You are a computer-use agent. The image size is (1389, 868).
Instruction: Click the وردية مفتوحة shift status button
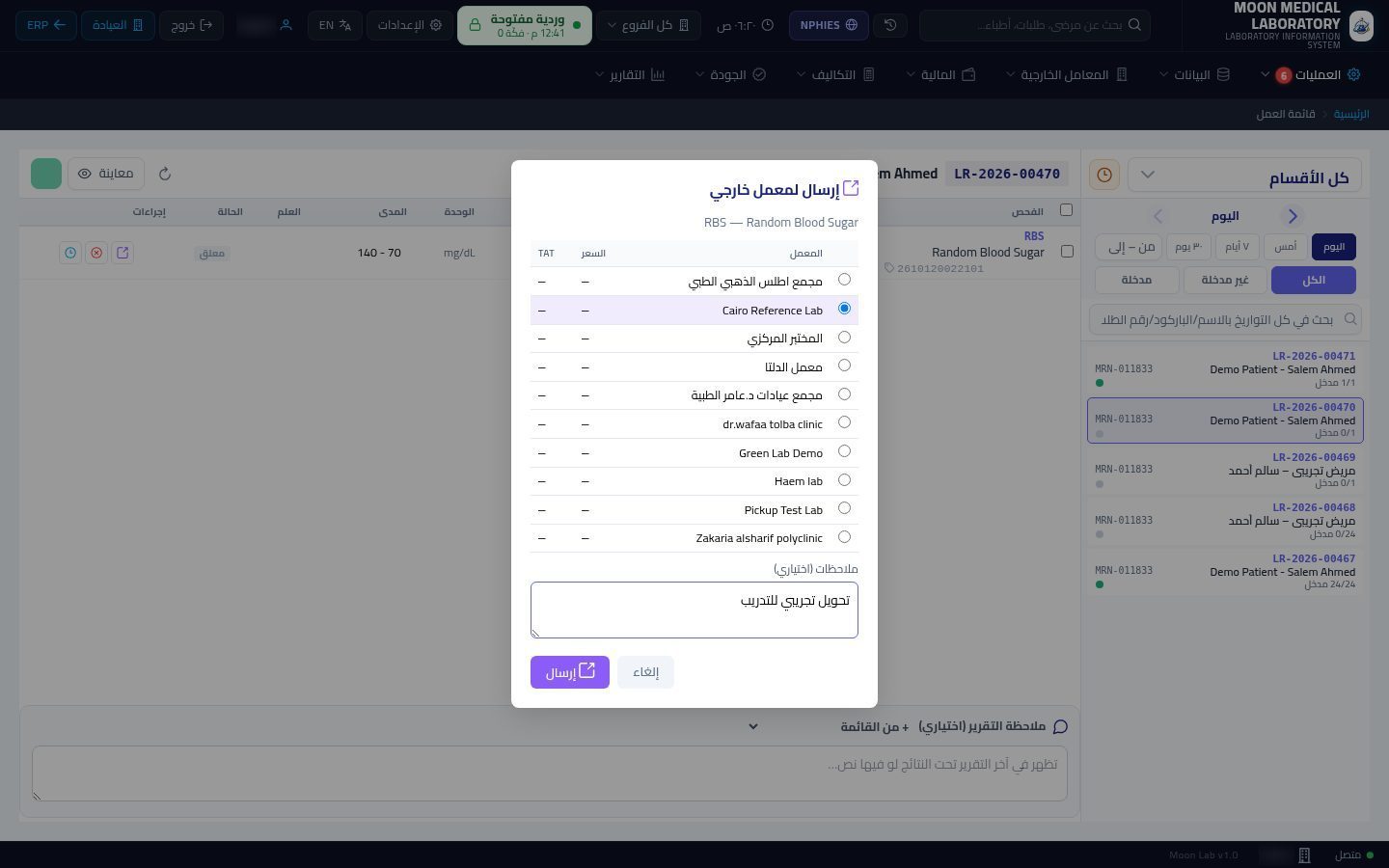525,25
